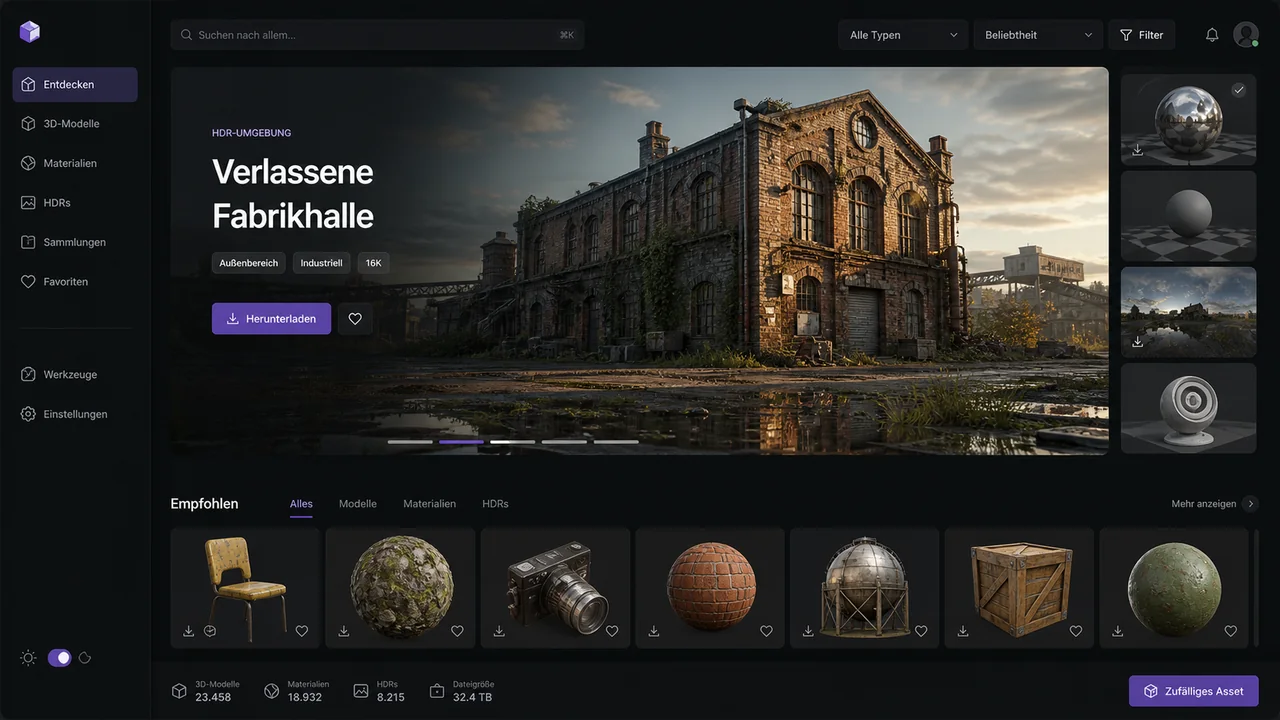Download the landscape panorama thumbnail

[x=1137, y=342]
